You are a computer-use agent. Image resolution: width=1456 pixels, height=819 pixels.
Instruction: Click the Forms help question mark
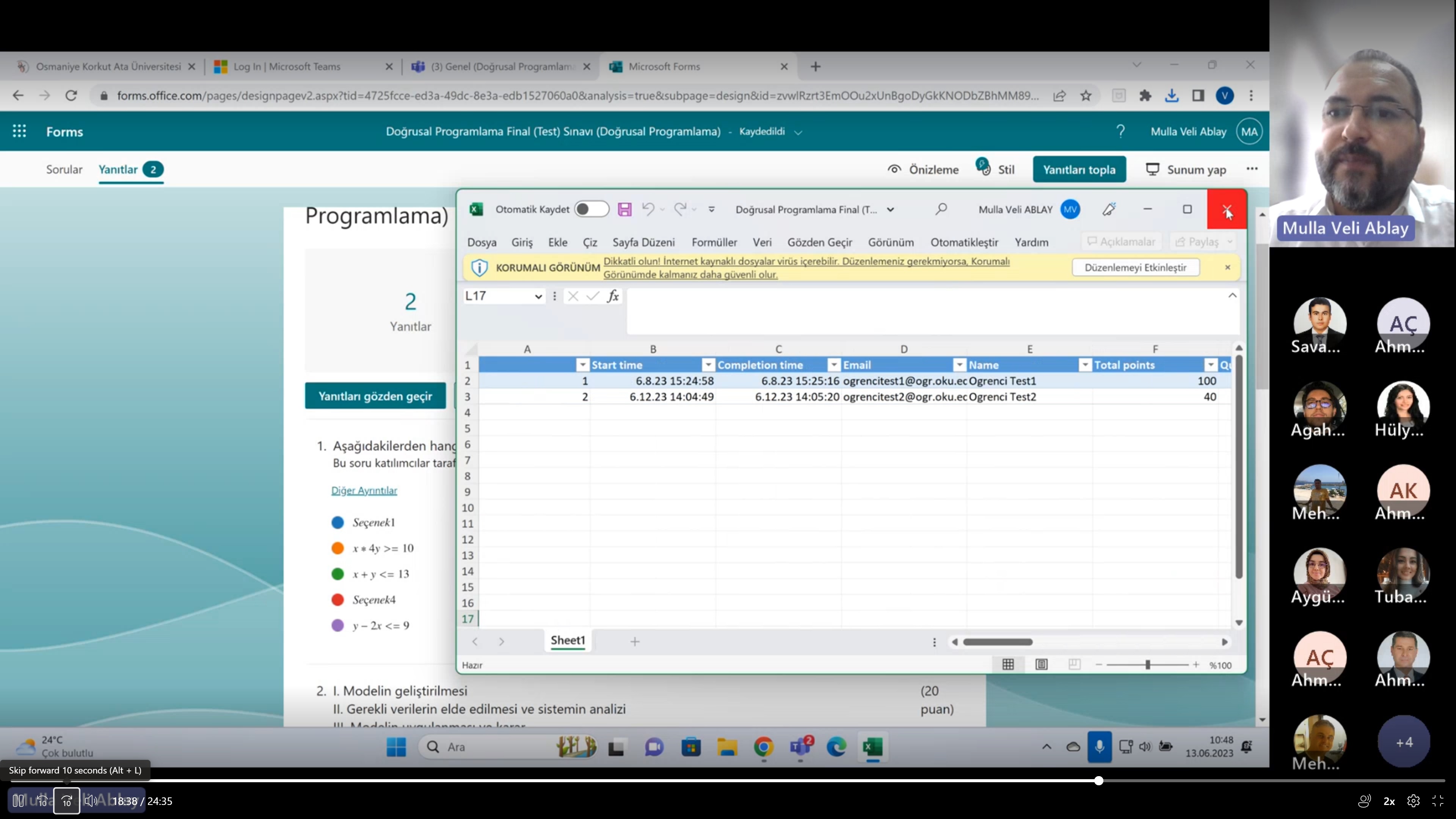coord(1120,131)
